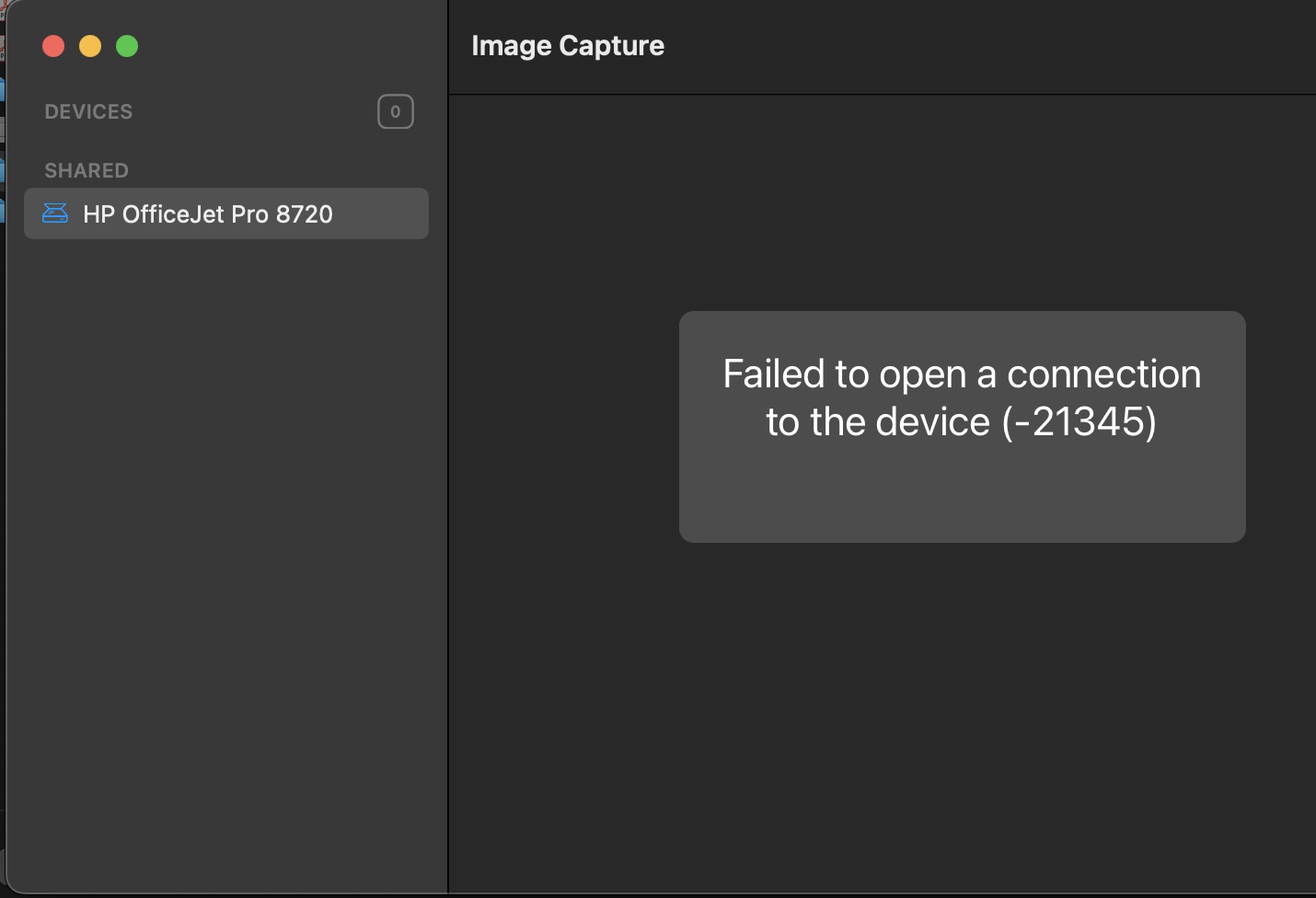
Task: Close the Image Capture window
Action: click(x=53, y=46)
